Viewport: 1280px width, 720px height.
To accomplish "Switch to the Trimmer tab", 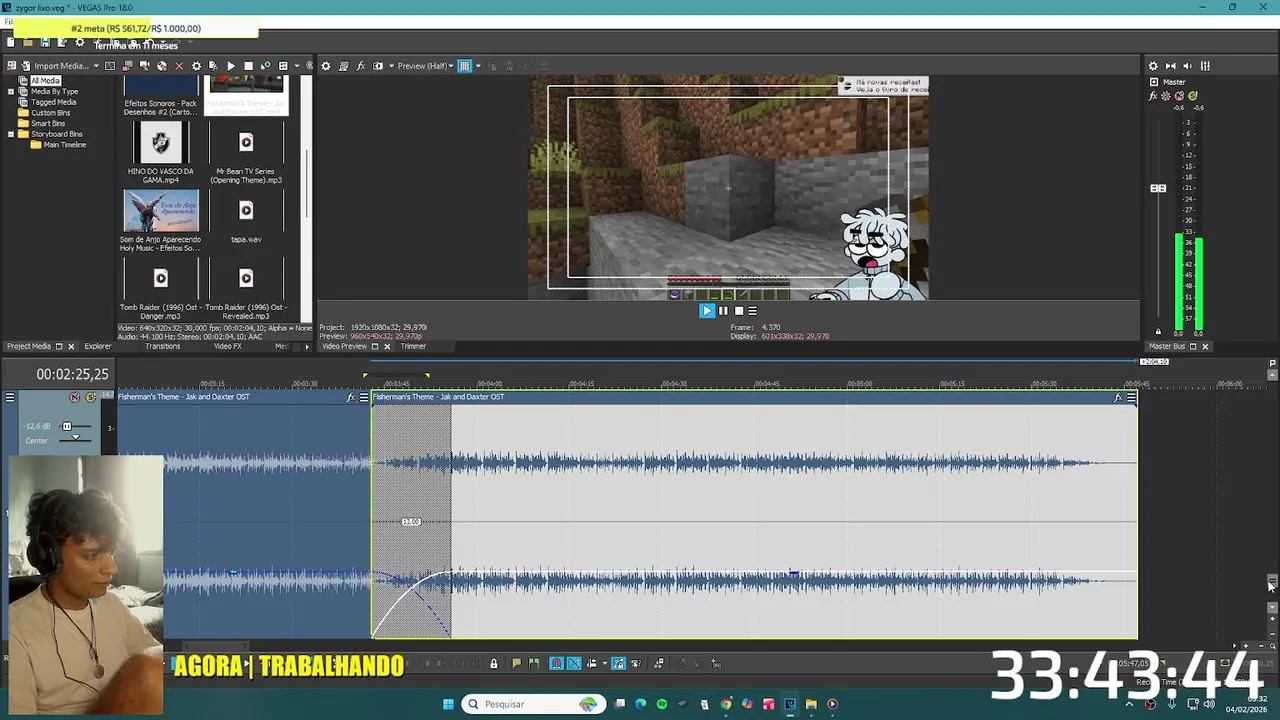I will click(413, 346).
